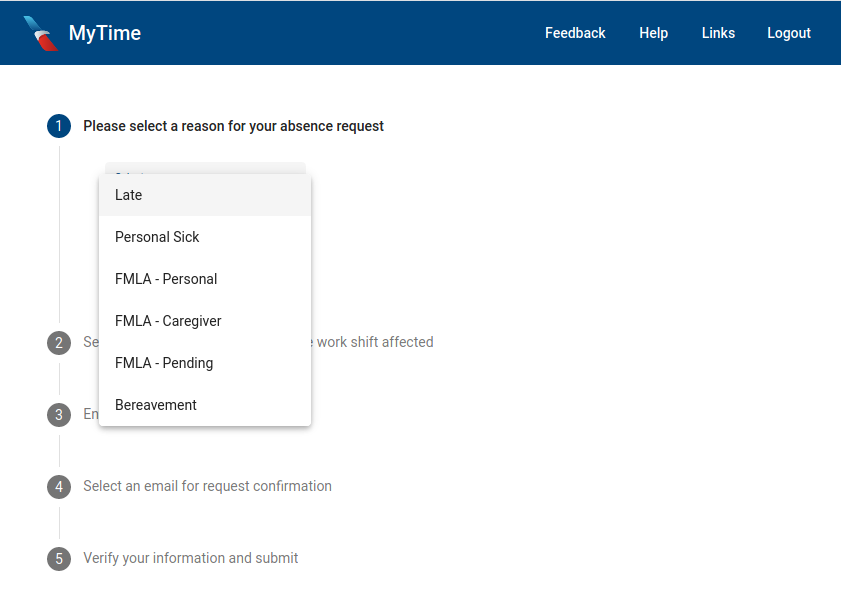This screenshot has width=841, height=604.
Task: Open the Help page
Action: click(653, 33)
